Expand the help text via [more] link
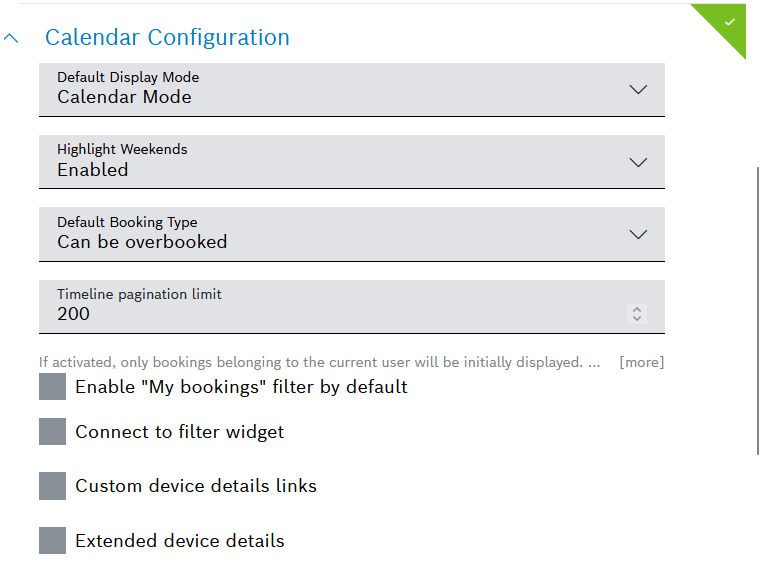This screenshot has height=569, width=770. [x=641, y=362]
